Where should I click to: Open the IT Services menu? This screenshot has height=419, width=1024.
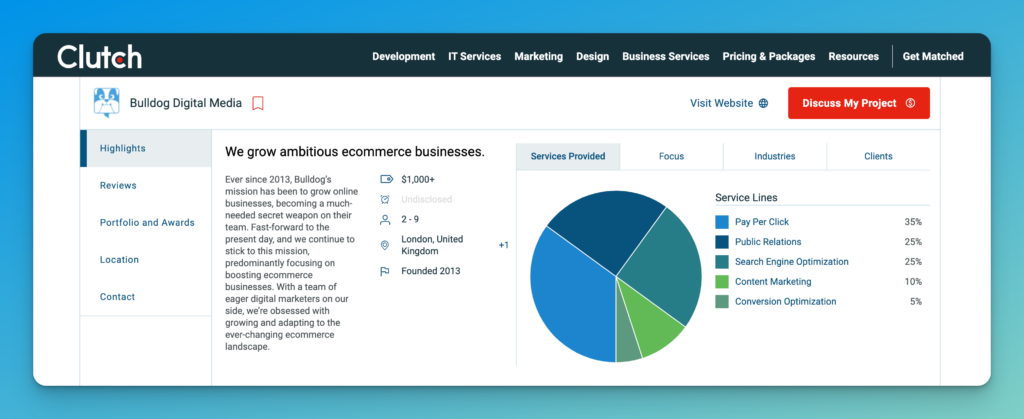(x=475, y=57)
